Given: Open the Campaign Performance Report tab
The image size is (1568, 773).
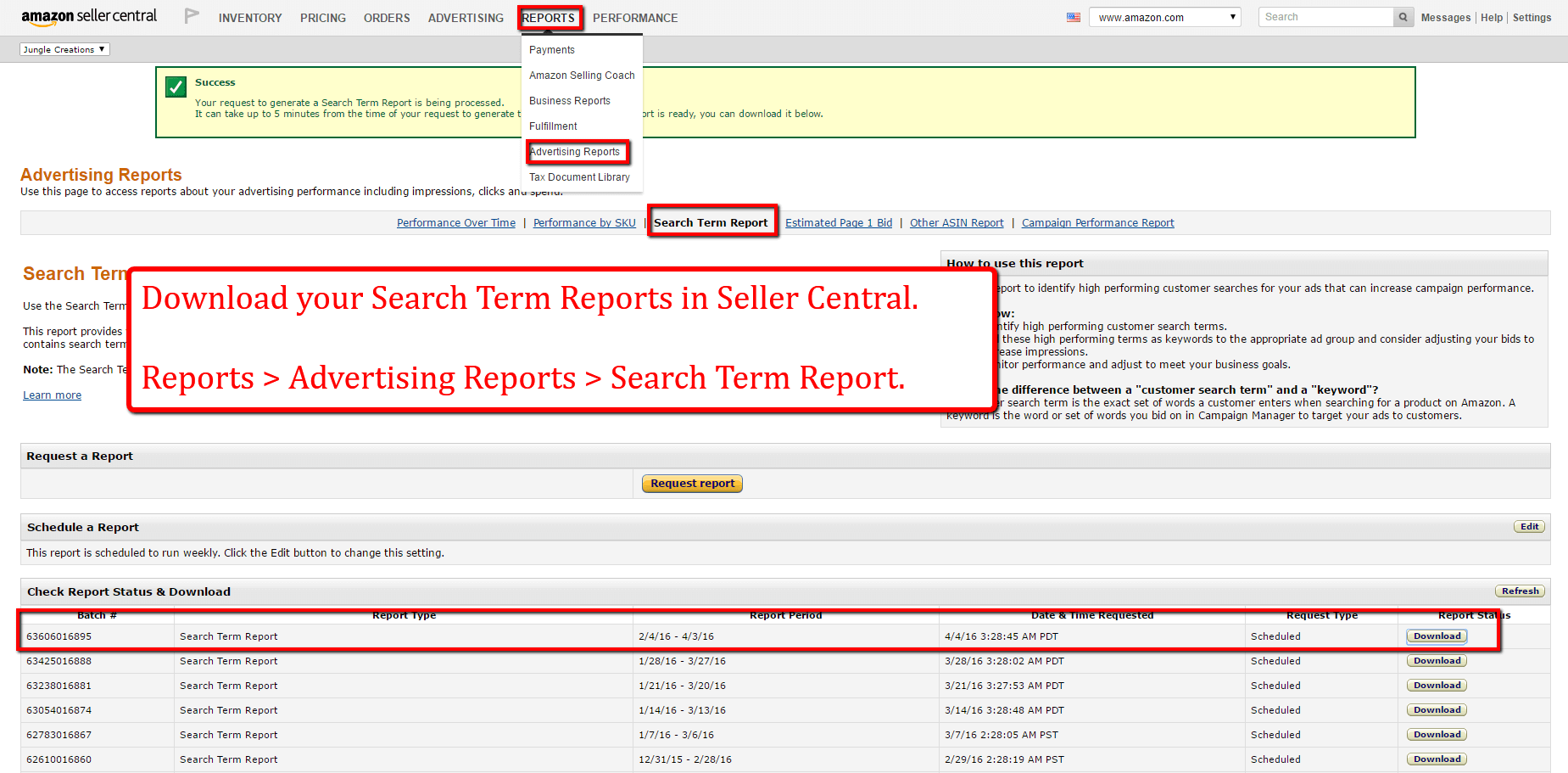Looking at the screenshot, I should pos(1097,222).
